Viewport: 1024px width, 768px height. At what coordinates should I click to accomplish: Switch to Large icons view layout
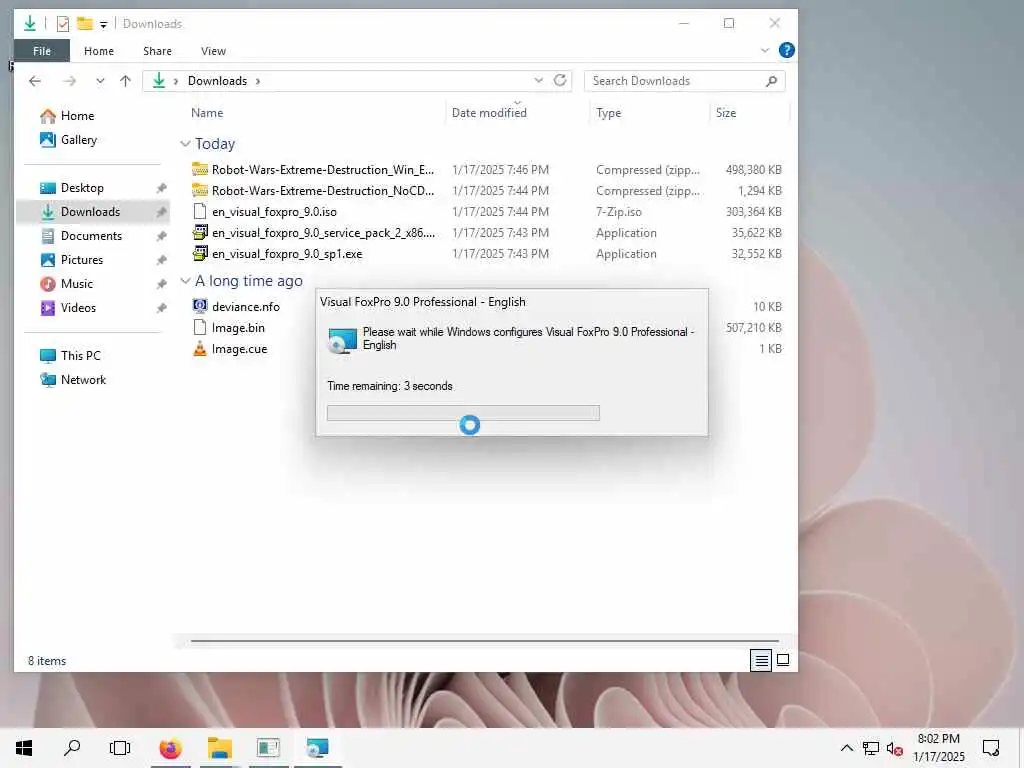pos(783,660)
